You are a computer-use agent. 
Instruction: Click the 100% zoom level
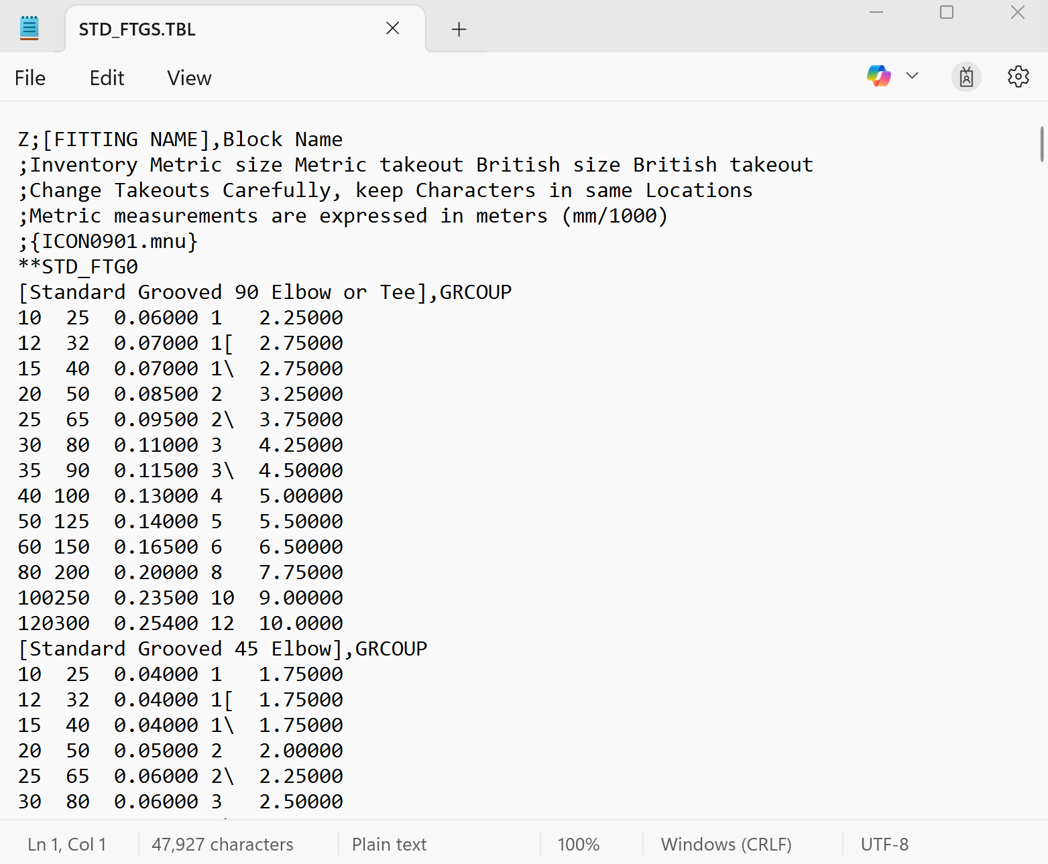578,845
